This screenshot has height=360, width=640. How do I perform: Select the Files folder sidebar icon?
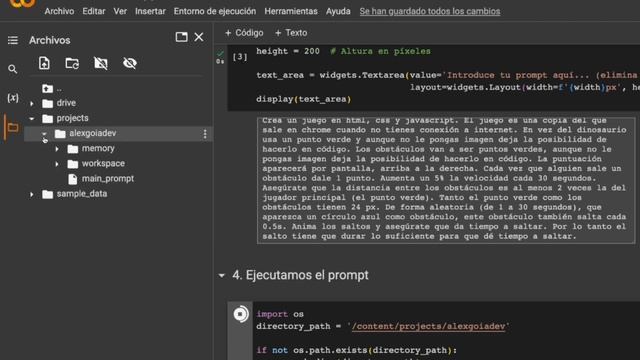pos(13,127)
